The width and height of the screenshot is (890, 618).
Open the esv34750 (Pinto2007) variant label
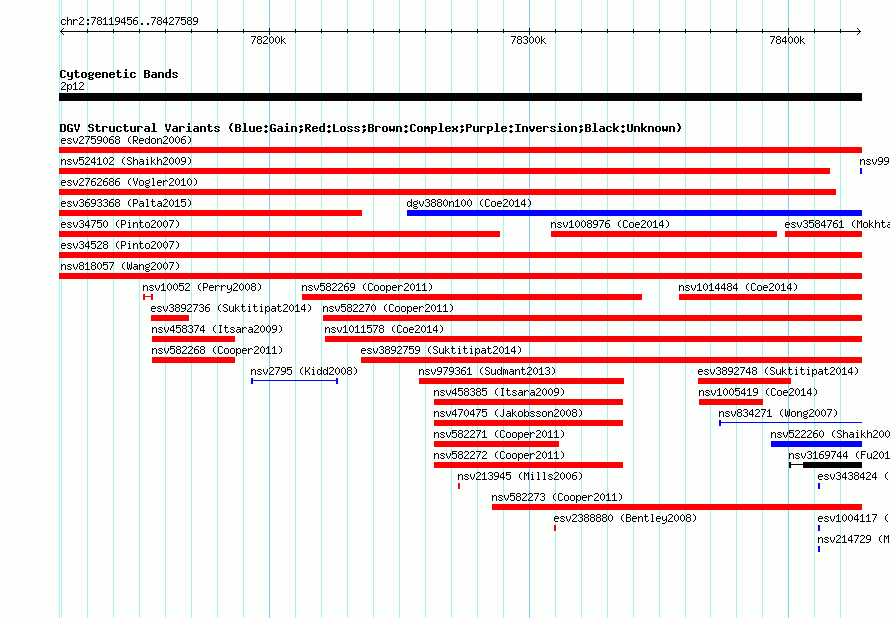[120, 224]
